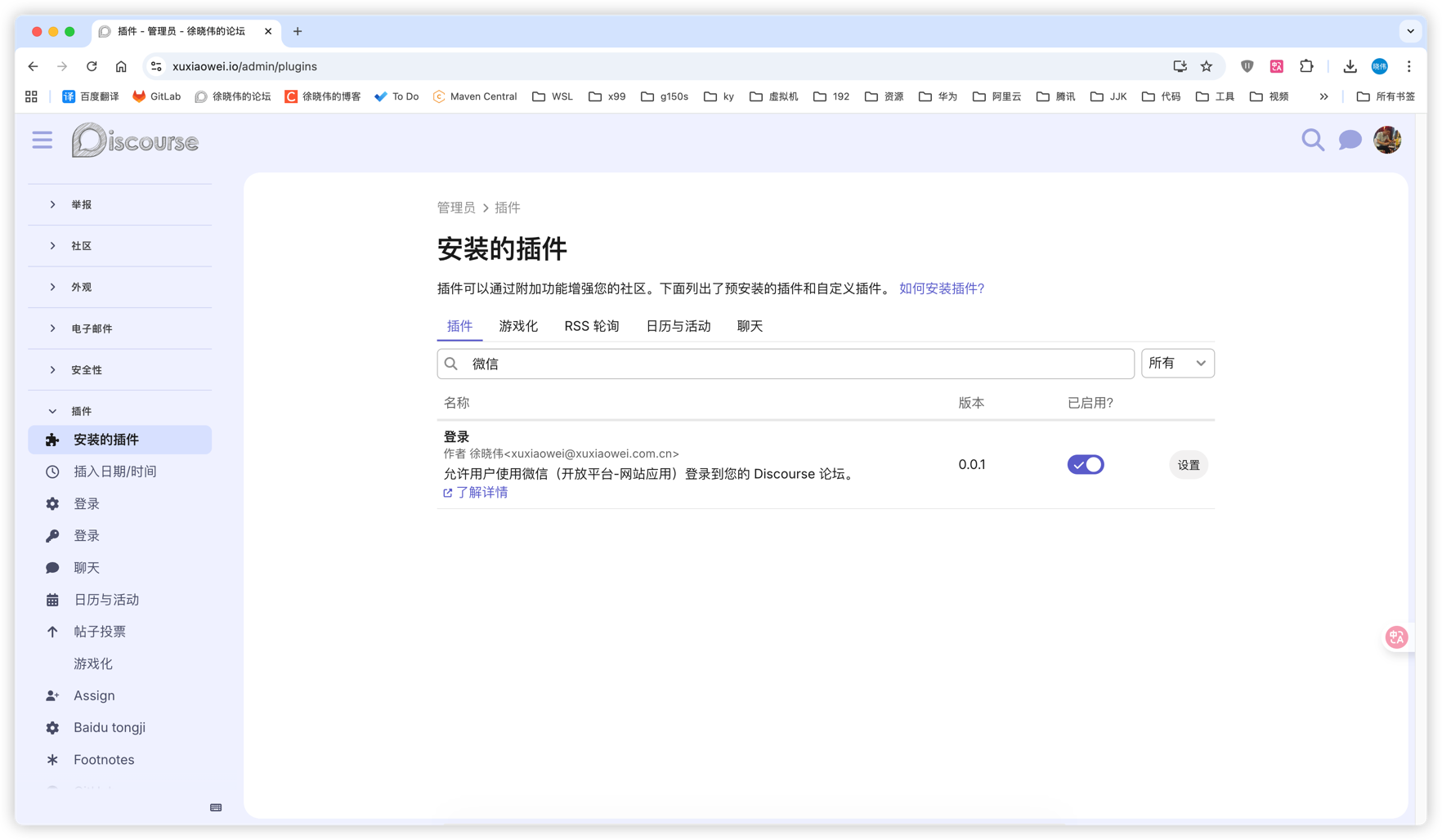Click keyboard shortcuts icon in sidebar footer
This screenshot has height=840, width=1442.
point(216,807)
